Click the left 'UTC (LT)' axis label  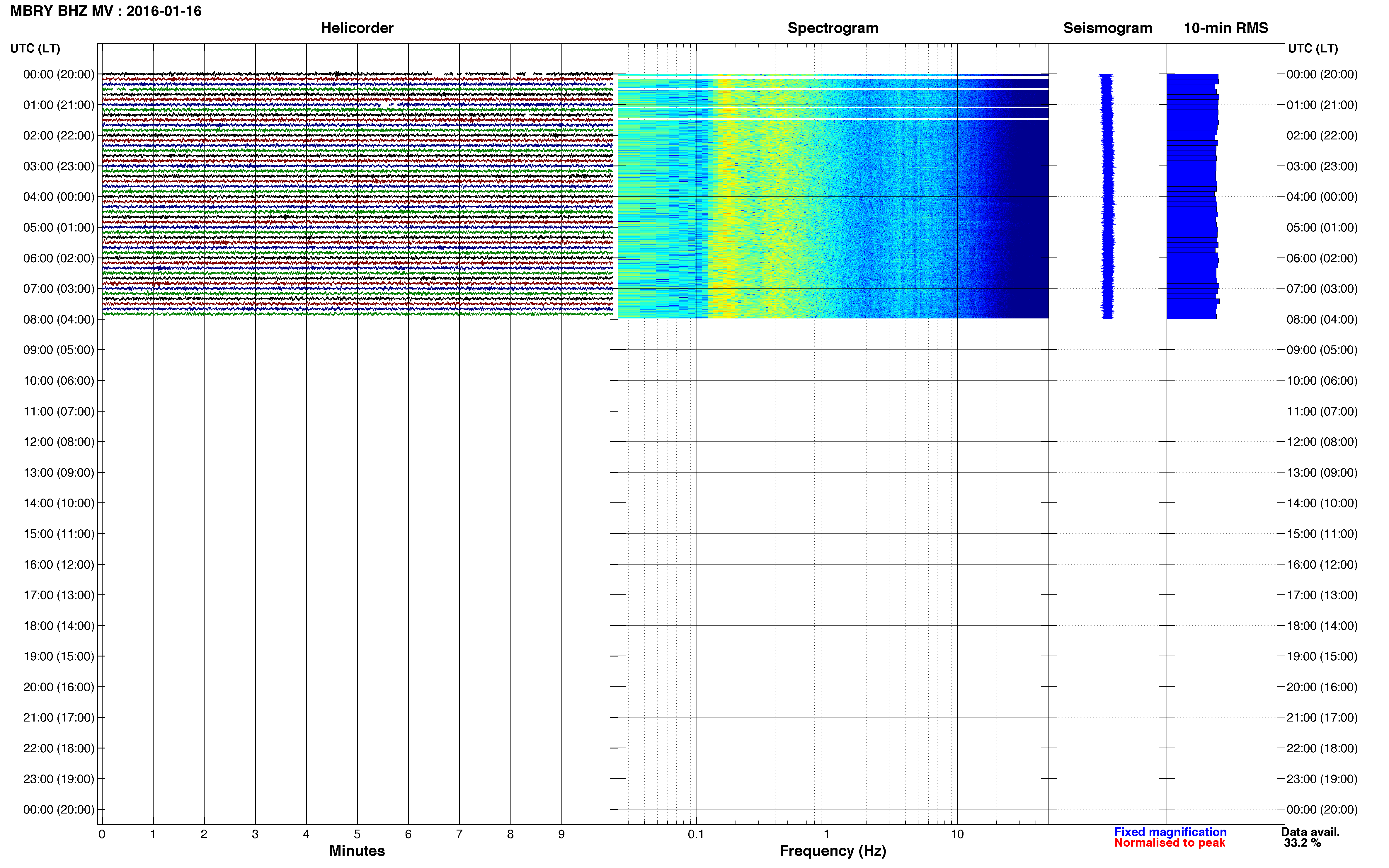tap(35, 48)
